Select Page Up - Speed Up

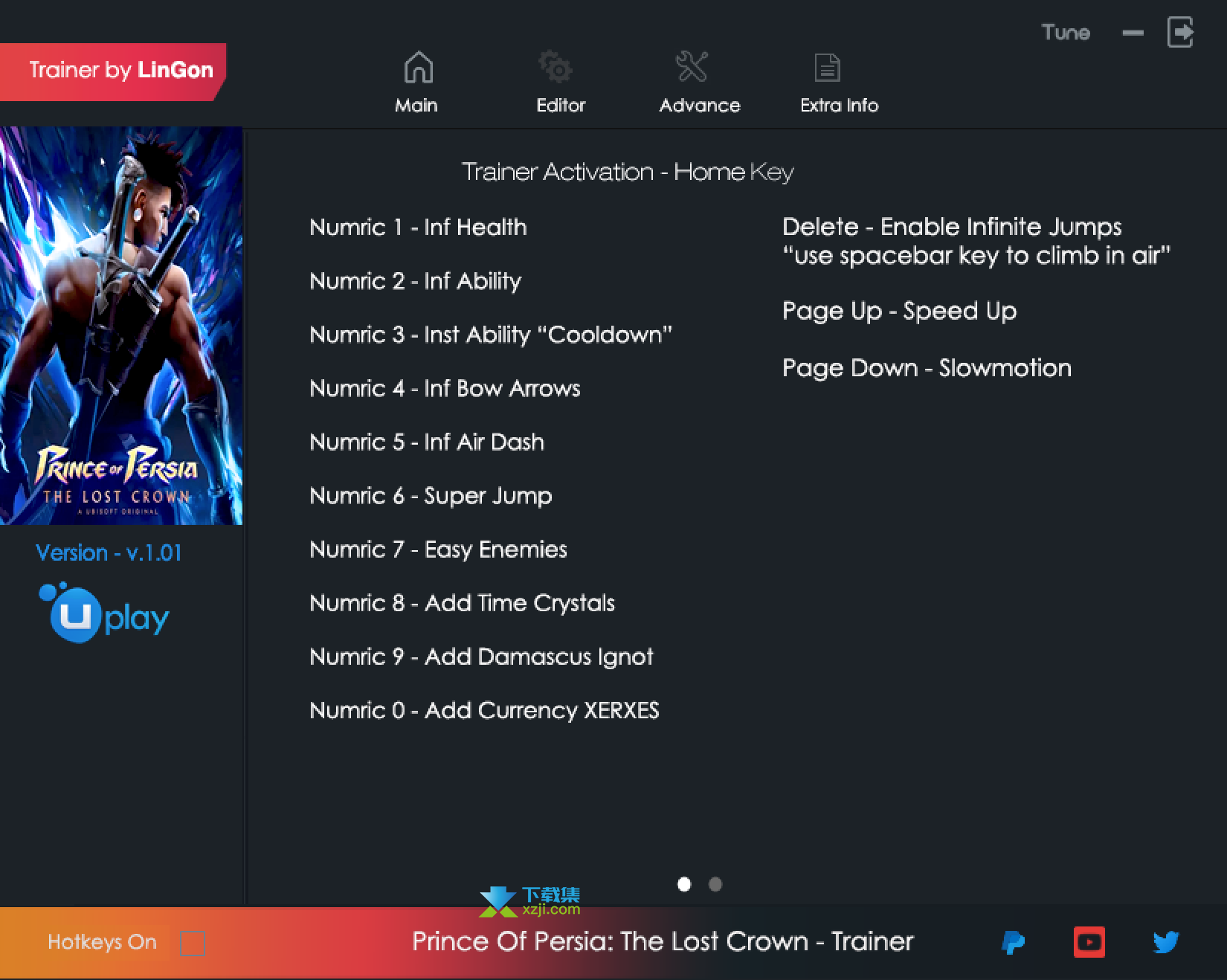(899, 311)
